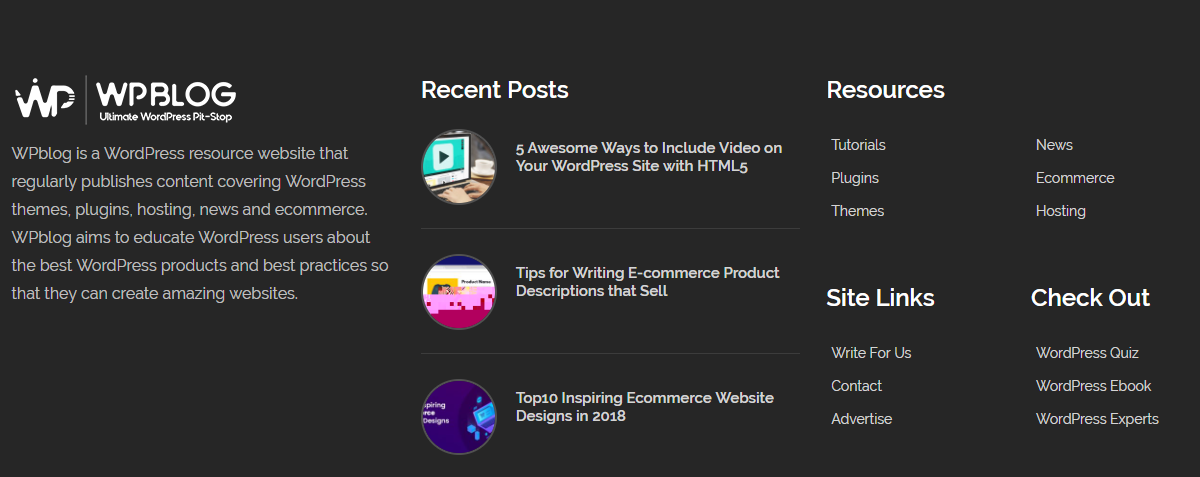Screen dimensions: 1200x477
Task: Open the Ecommerce designs post thumbnail
Action: pyautogui.click(x=458, y=417)
